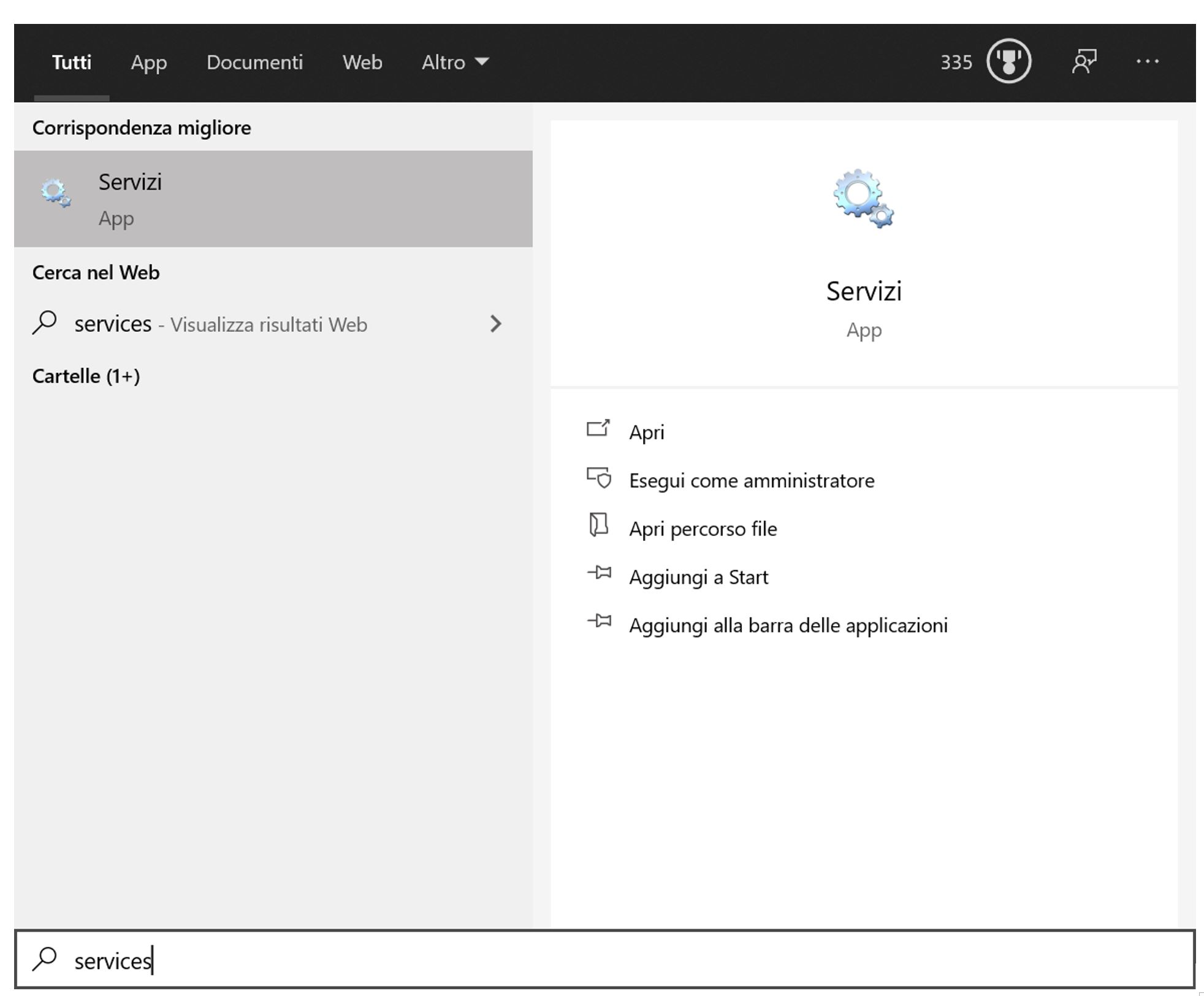Image resolution: width=1204 pixels, height=996 pixels.
Task: Choose Apri percorso file
Action: (703, 529)
